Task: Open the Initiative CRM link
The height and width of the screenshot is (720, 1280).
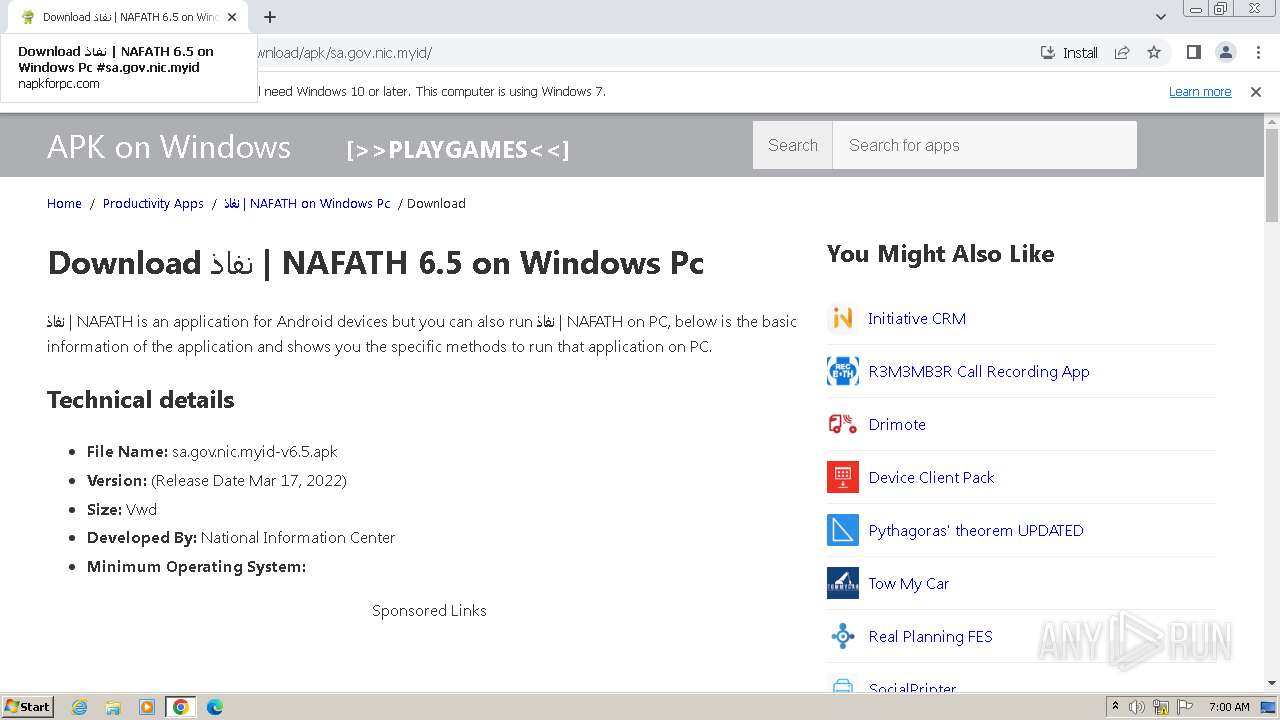Action: coord(917,319)
